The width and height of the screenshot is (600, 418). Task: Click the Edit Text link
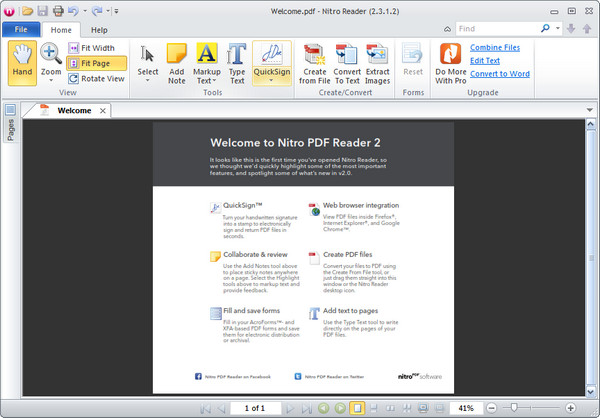click(485, 60)
